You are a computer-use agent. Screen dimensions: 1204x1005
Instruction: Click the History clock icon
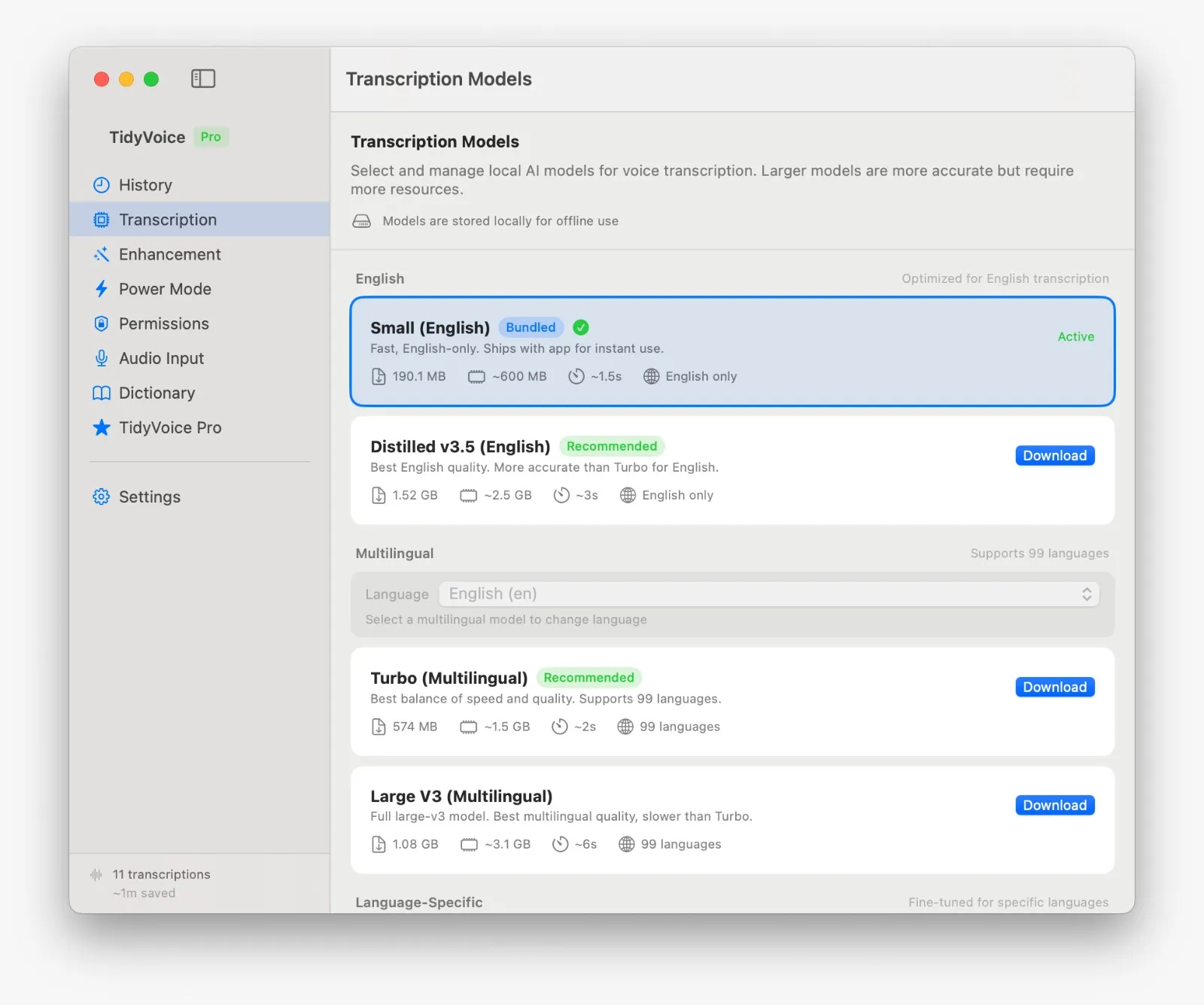102,185
